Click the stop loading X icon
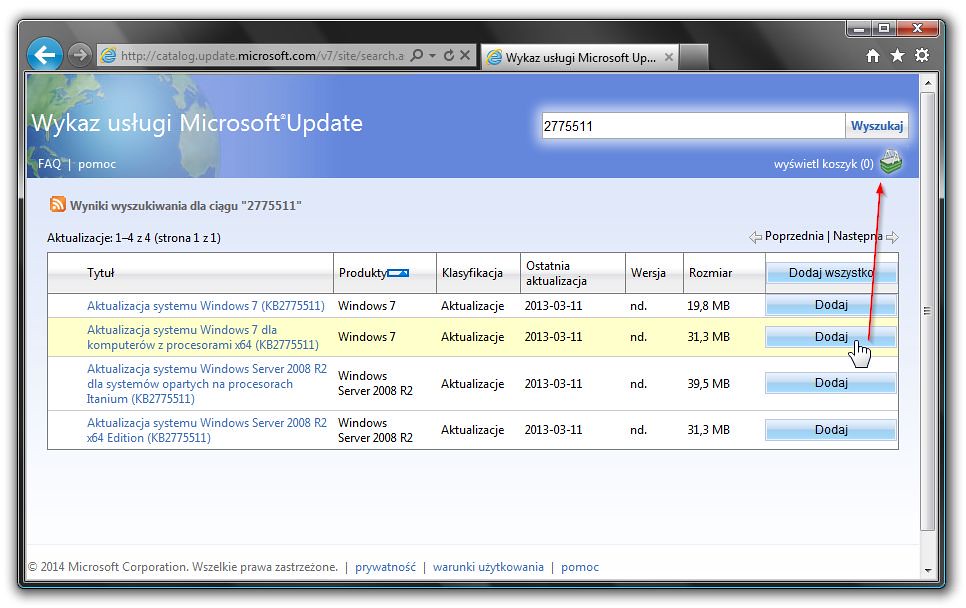 465,55
